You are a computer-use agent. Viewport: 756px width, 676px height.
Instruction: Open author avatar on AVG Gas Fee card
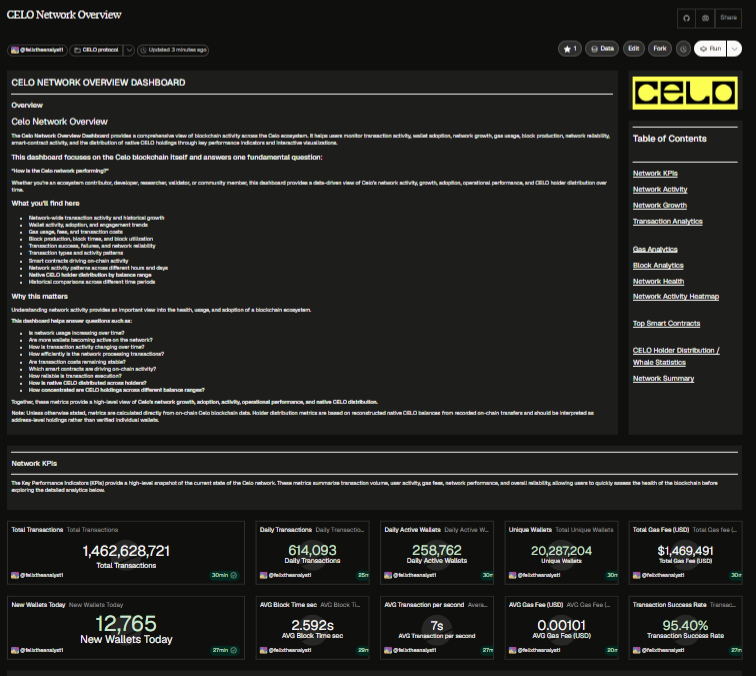point(512,650)
